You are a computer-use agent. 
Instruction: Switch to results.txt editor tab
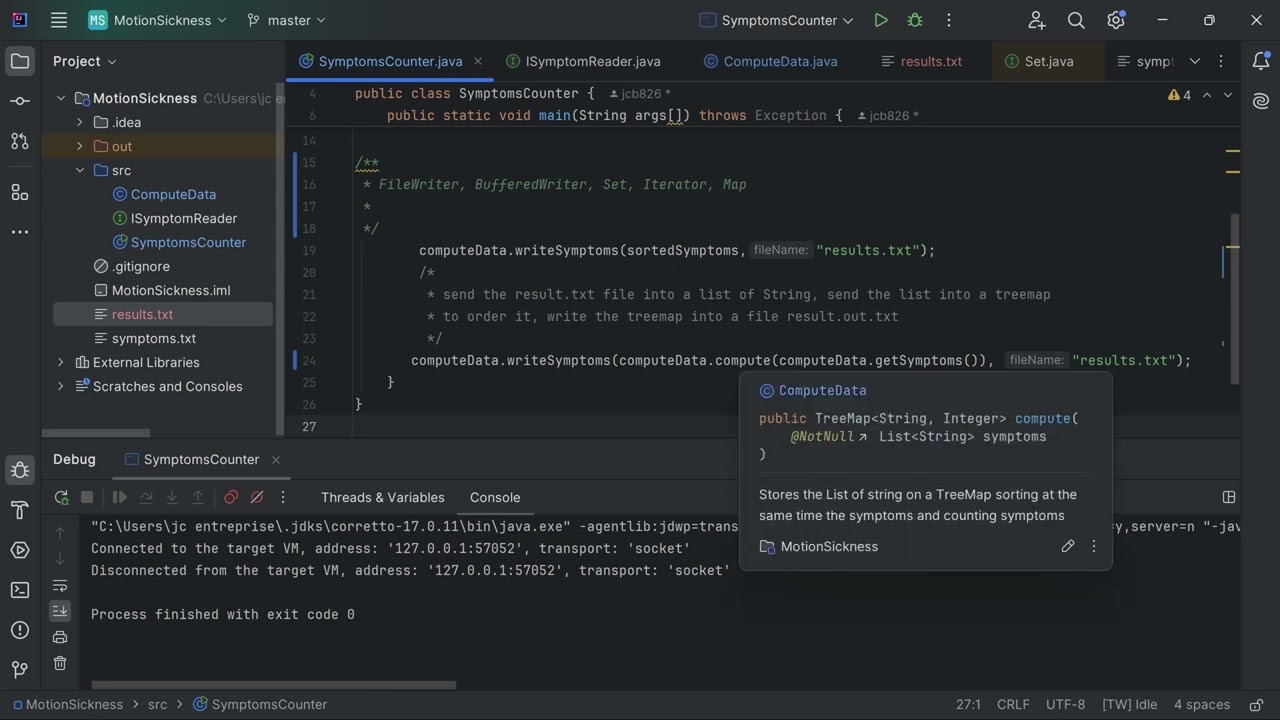[921, 61]
